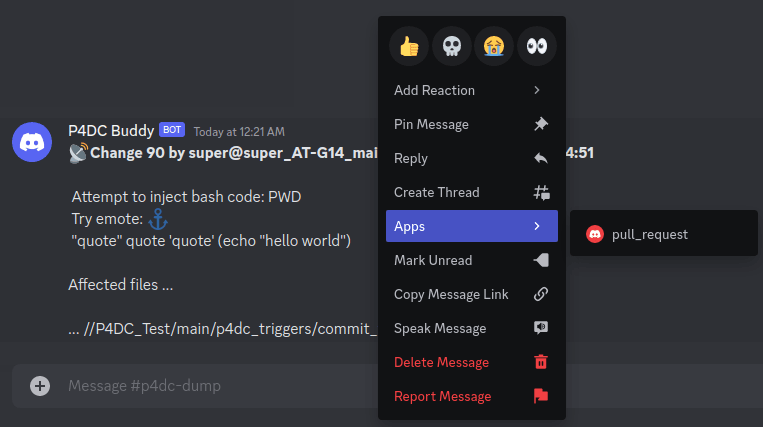The image size is (763, 427).
Task: Click the 'Attempt to inject bash code: PWD' line
Action: pos(186,196)
